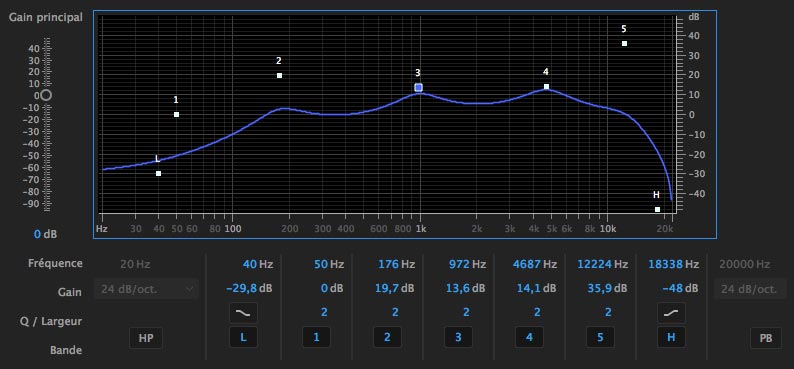Toggle band L on or off
This screenshot has width=794, height=369.
243,337
